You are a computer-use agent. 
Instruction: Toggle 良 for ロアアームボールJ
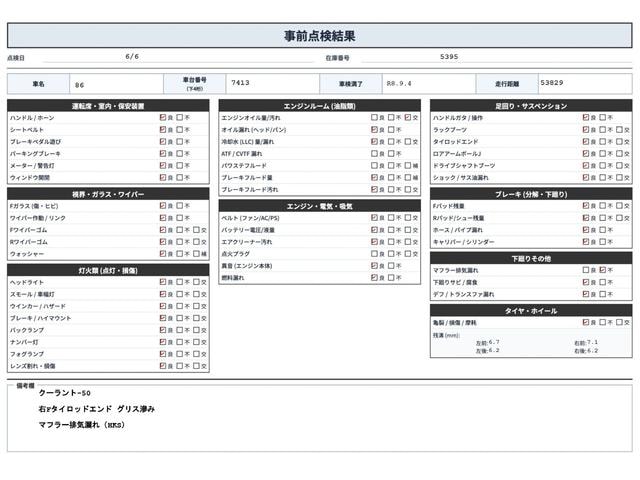586,153
